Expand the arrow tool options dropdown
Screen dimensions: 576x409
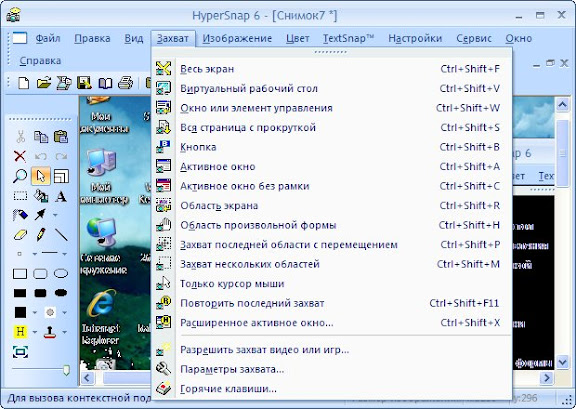coord(55,215)
